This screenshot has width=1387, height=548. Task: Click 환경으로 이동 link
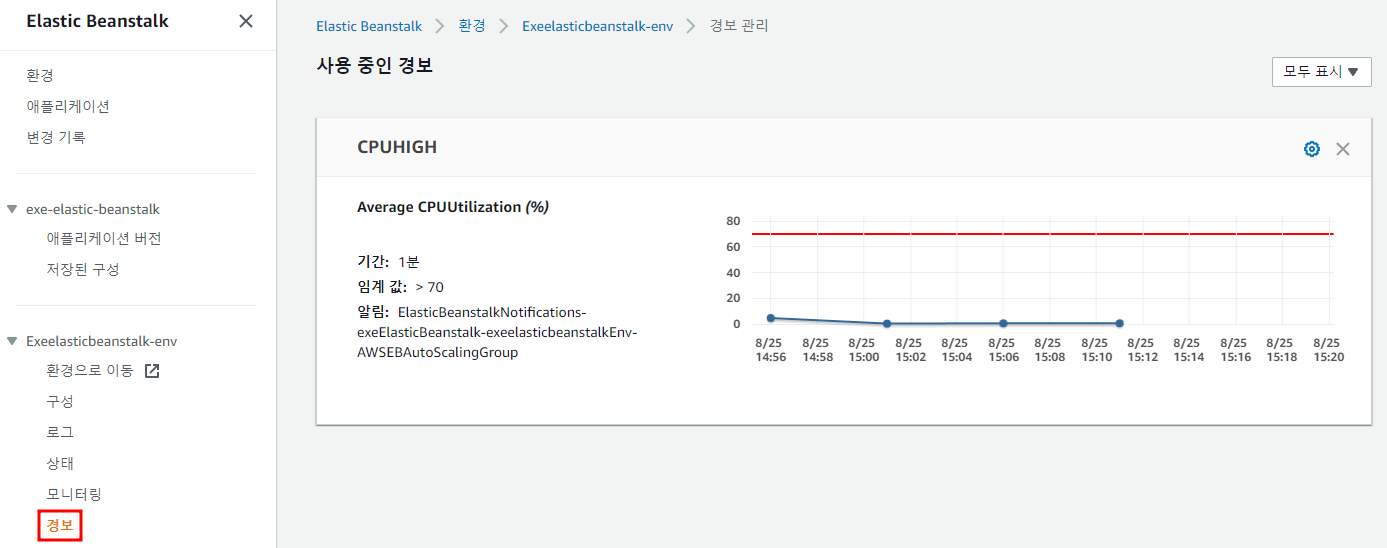(x=90, y=370)
